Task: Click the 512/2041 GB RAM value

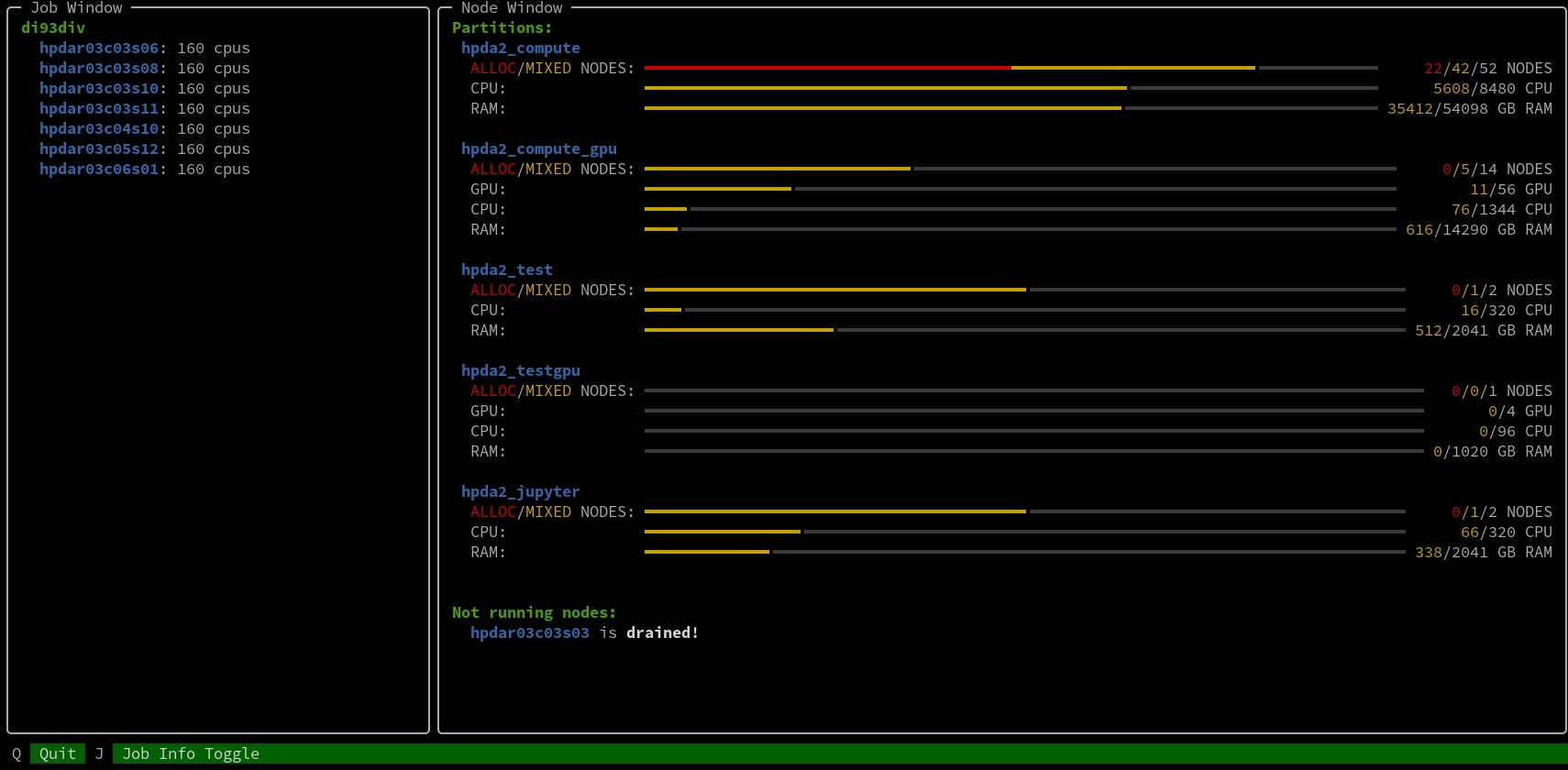Action: (x=1484, y=330)
